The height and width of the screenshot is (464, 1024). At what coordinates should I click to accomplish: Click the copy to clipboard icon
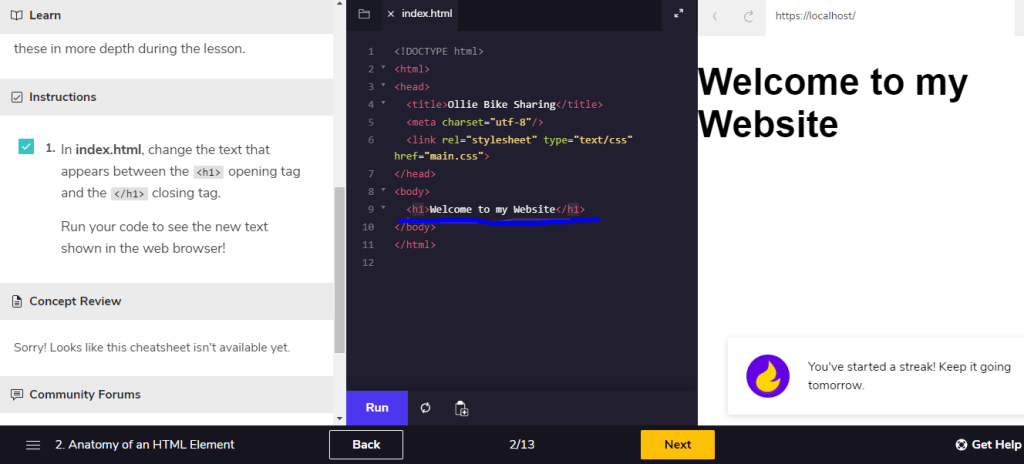point(461,408)
